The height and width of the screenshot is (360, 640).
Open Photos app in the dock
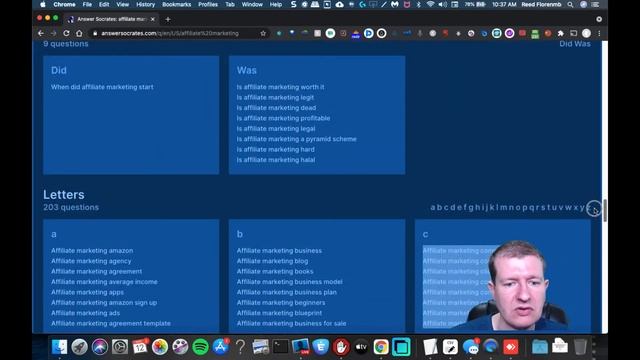coord(160,347)
